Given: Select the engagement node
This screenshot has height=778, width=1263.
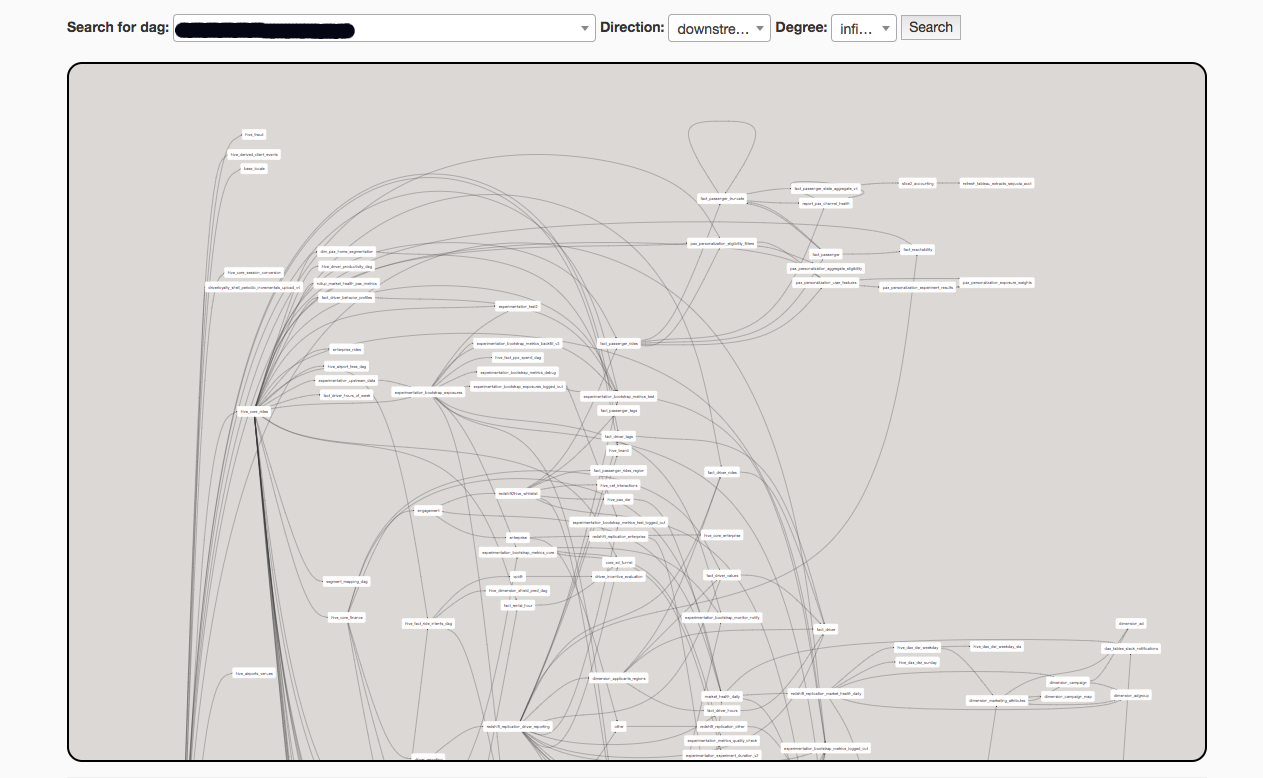Looking at the screenshot, I should pos(428,510).
